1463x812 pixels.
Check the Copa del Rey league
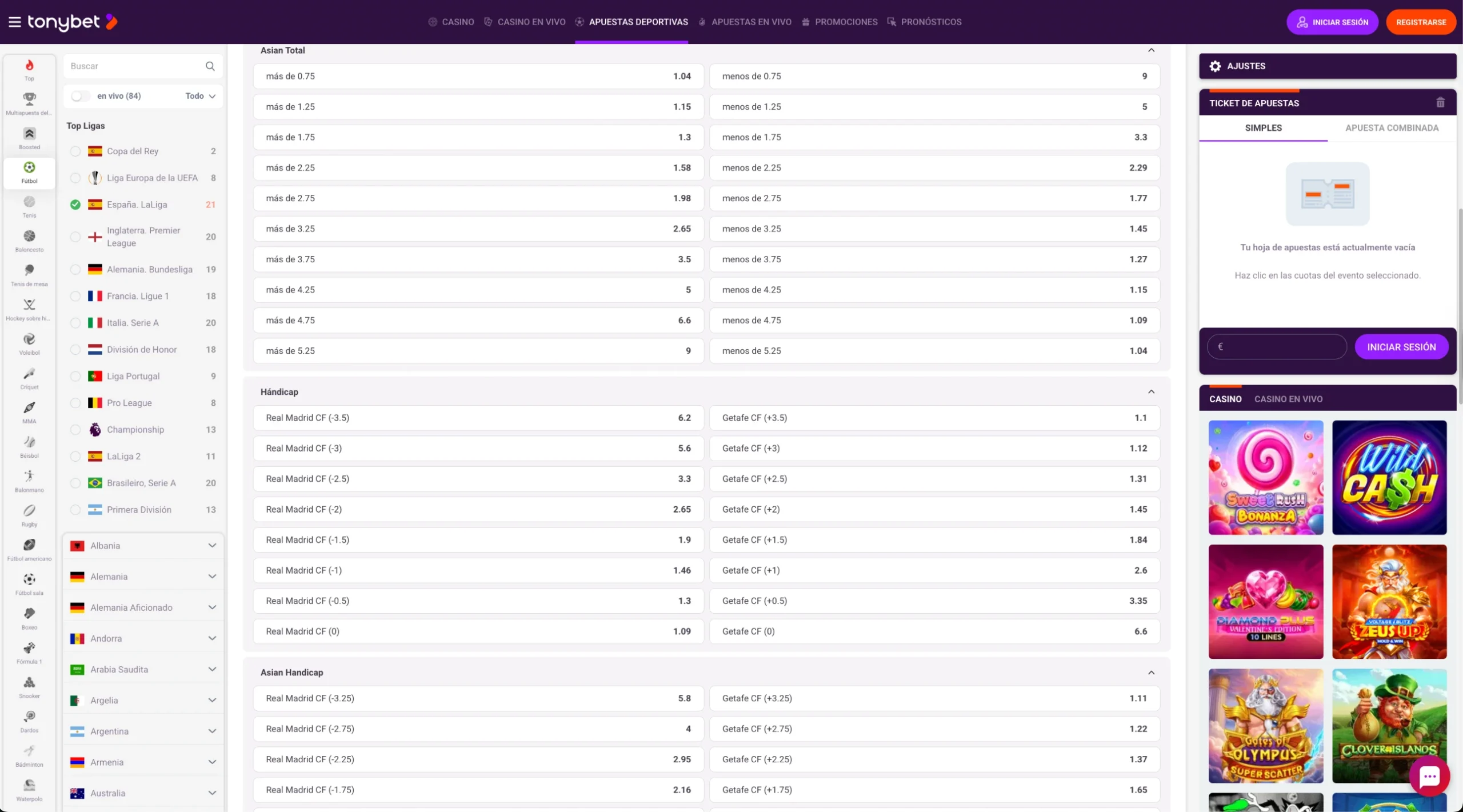pyautogui.click(x=75, y=151)
